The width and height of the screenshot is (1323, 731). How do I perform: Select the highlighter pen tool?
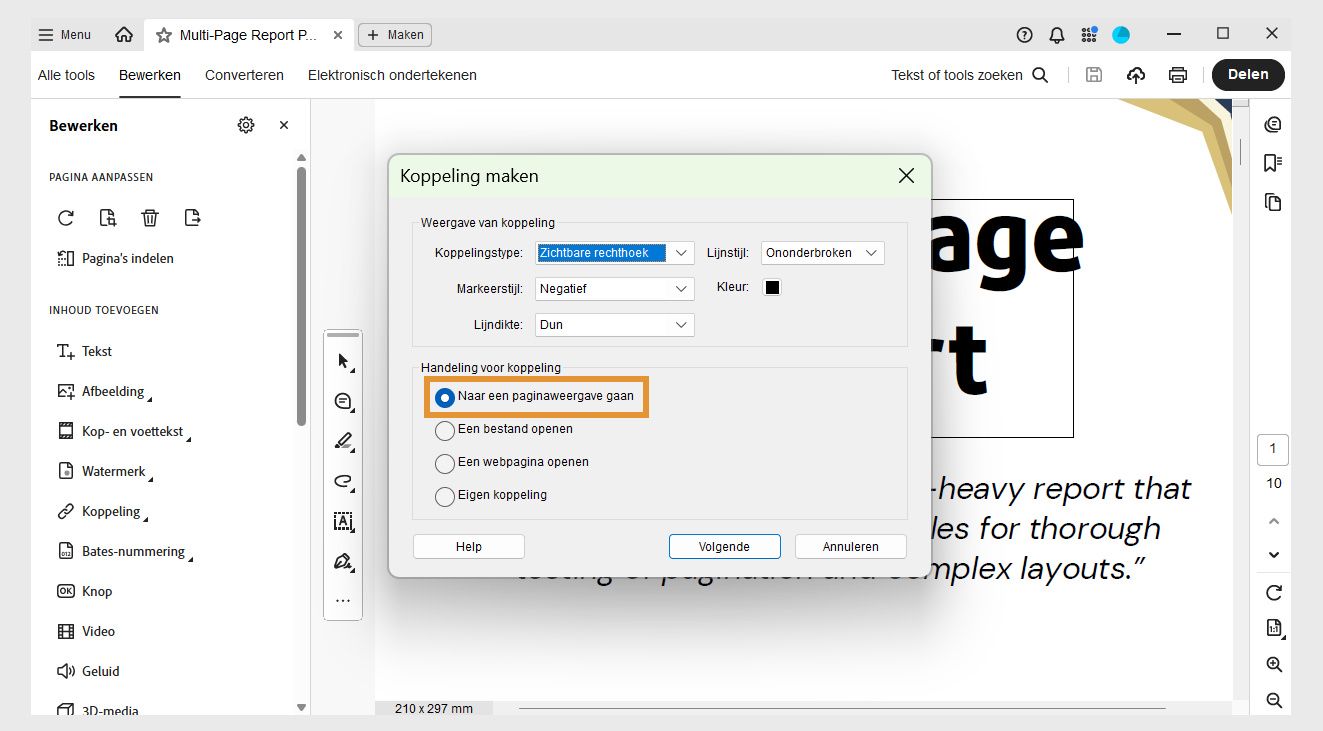[x=343, y=441]
